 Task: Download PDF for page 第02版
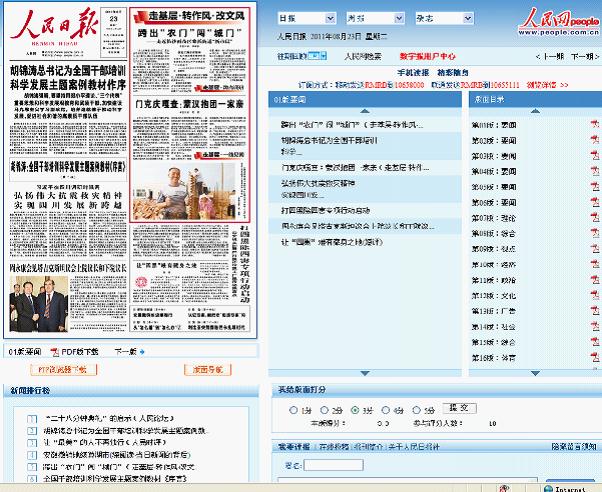click(595, 140)
